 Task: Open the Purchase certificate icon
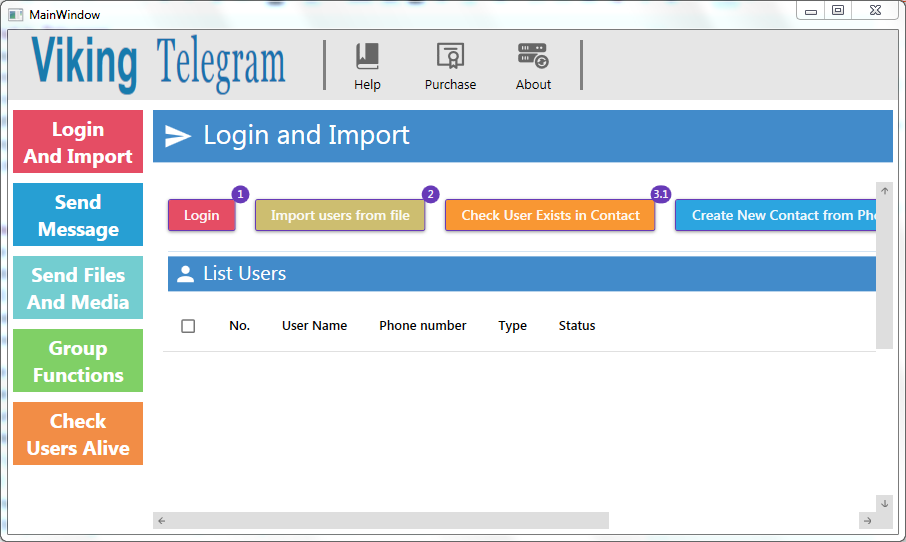(450, 56)
